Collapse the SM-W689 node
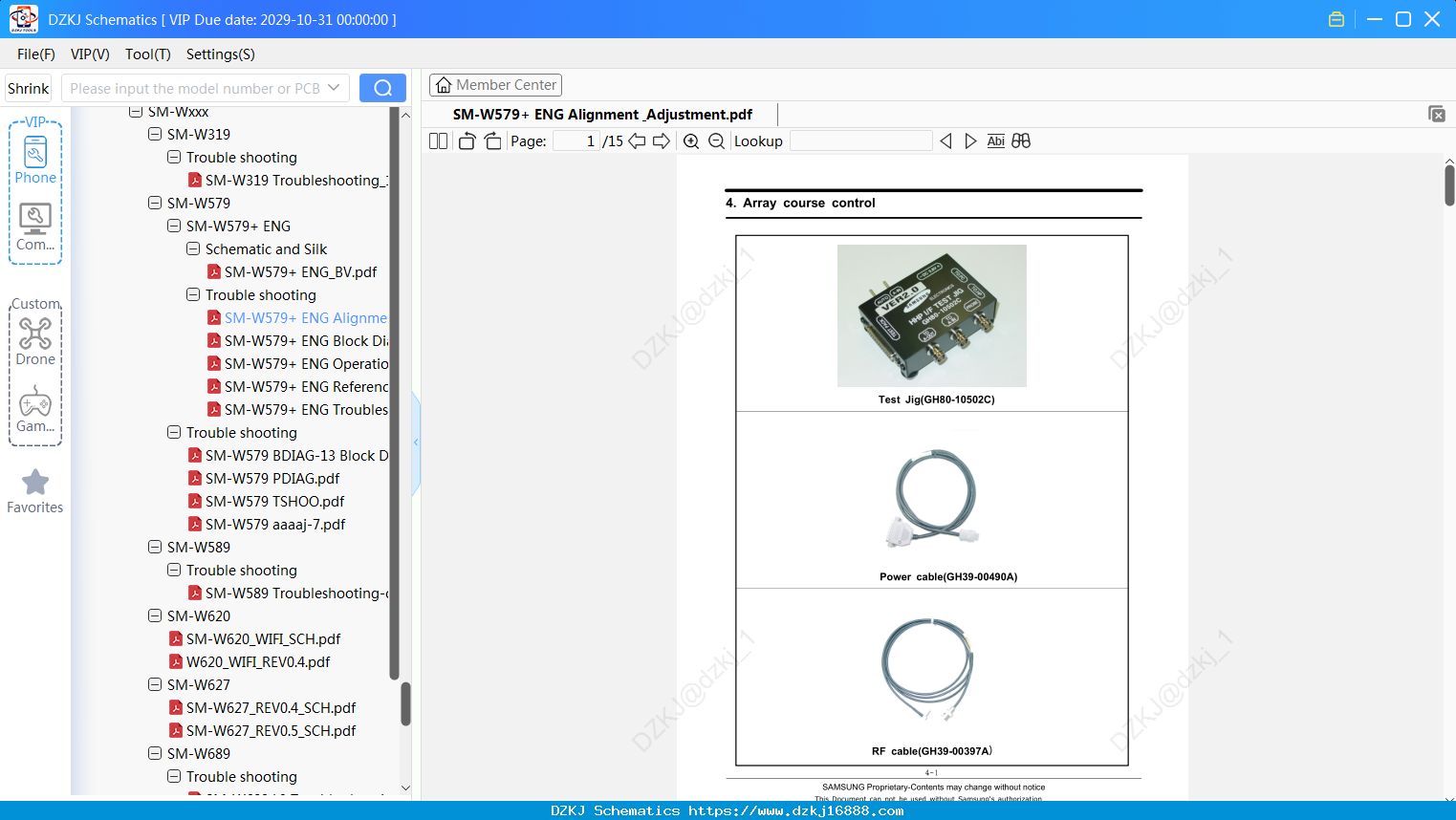The image size is (1456, 820). pyautogui.click(x=155, y=754)
